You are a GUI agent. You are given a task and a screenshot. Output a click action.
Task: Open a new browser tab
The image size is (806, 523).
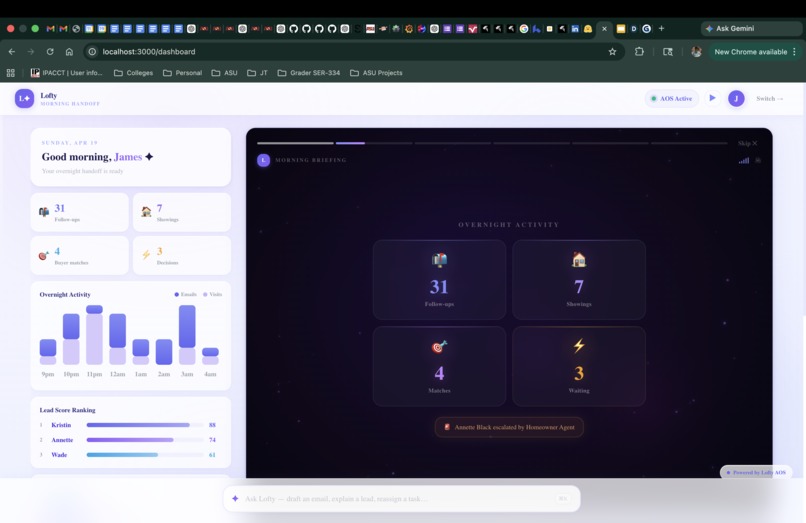coord(662,28)
